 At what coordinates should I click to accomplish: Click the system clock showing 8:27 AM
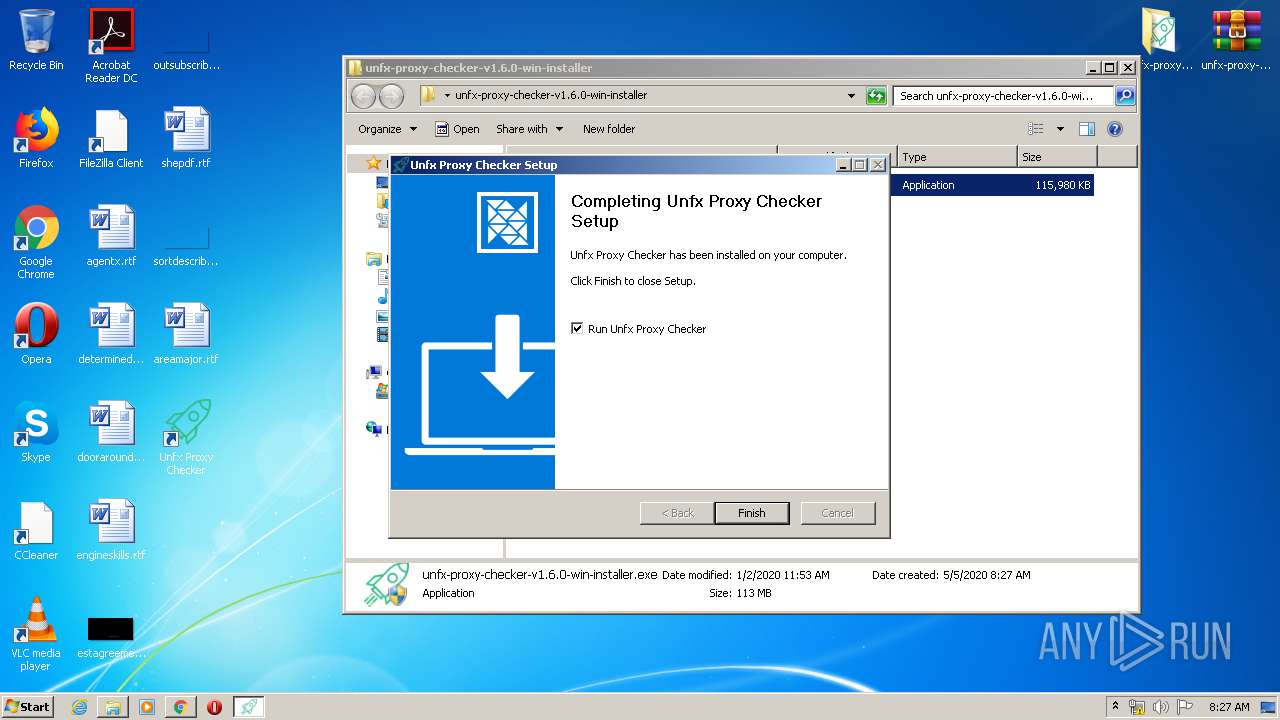coord(1229,707)
